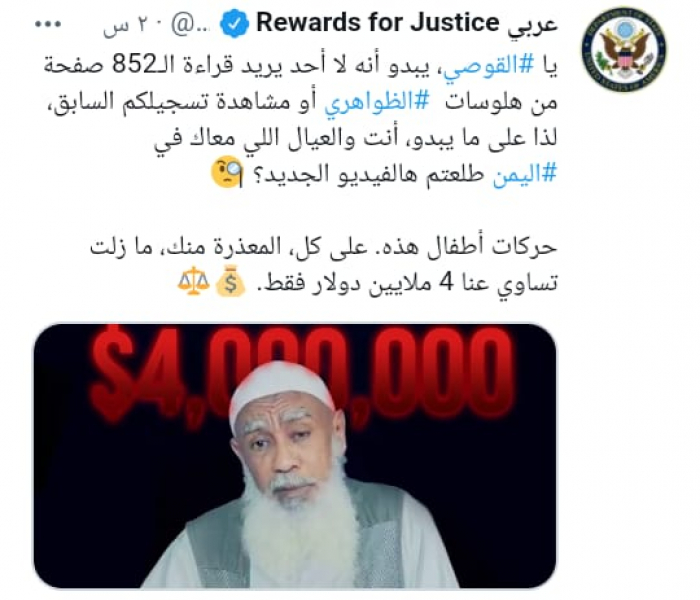
Task: Open the $4,000,000 reward image
Action: (295, 456)
